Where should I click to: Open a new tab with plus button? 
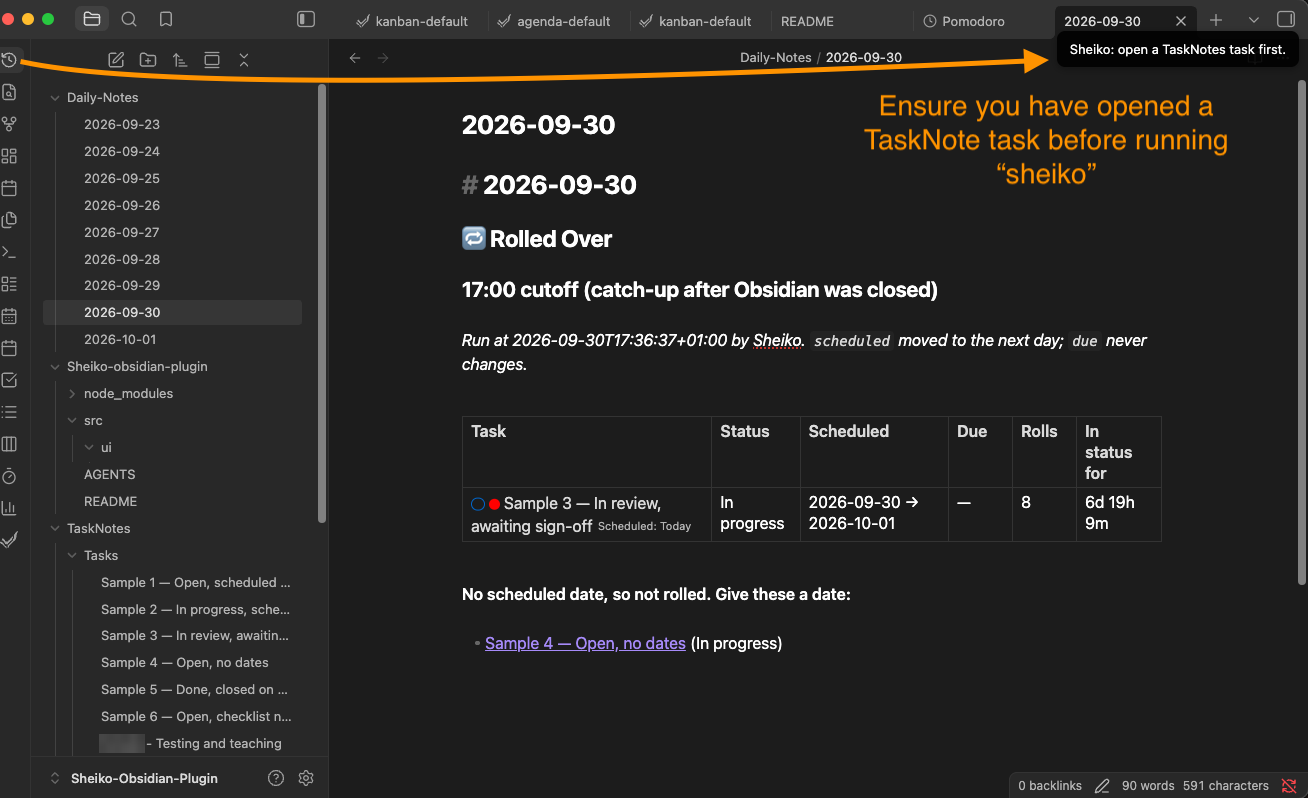[x=1216, y=20]
